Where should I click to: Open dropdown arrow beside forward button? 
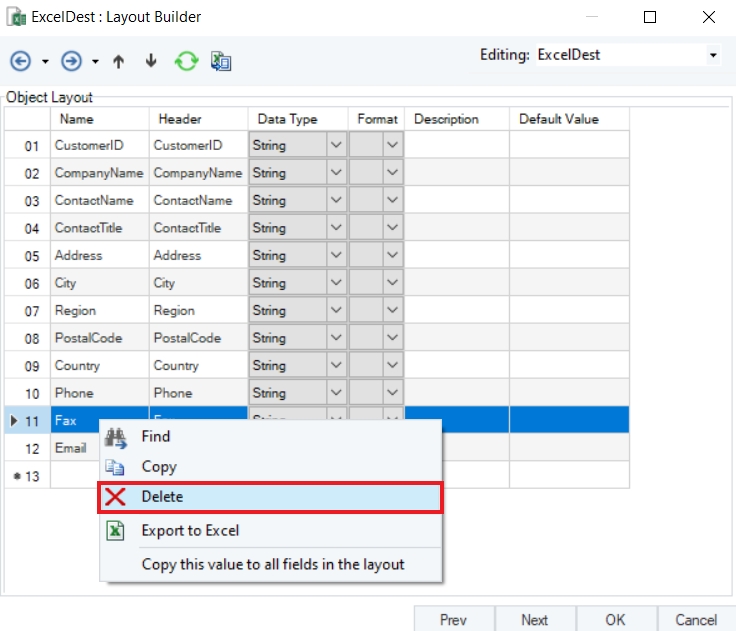(95, 63)
